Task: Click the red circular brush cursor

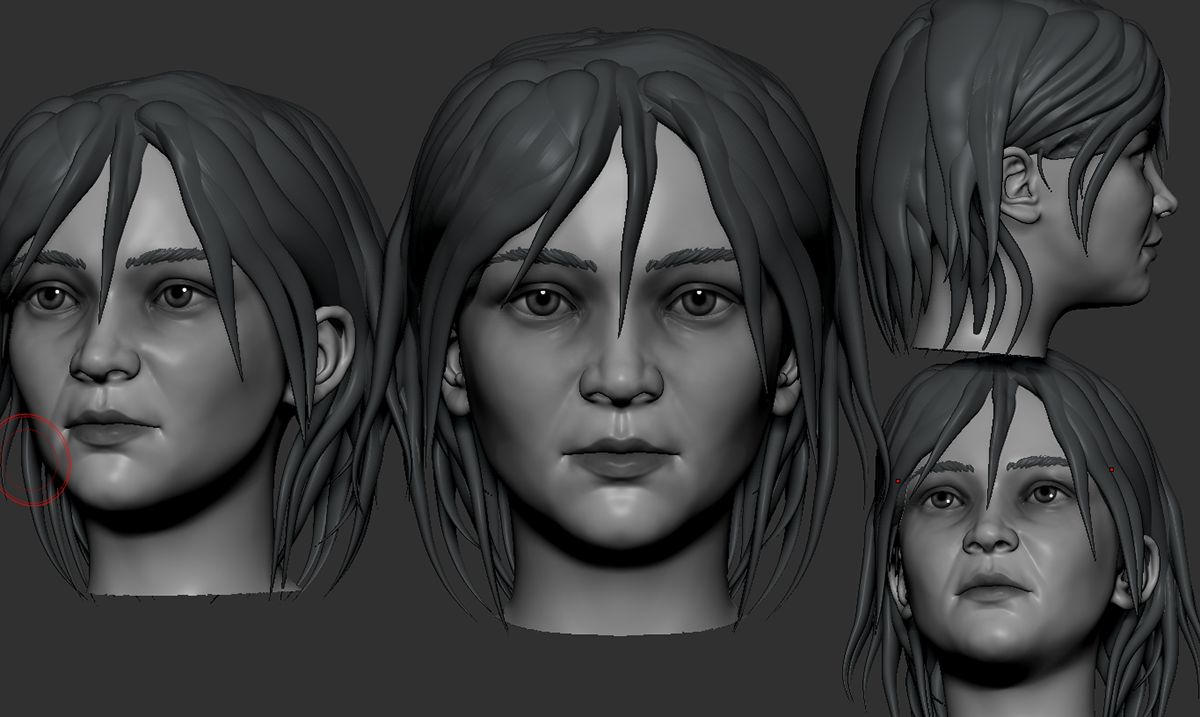Action: click(x=35, y=462)
